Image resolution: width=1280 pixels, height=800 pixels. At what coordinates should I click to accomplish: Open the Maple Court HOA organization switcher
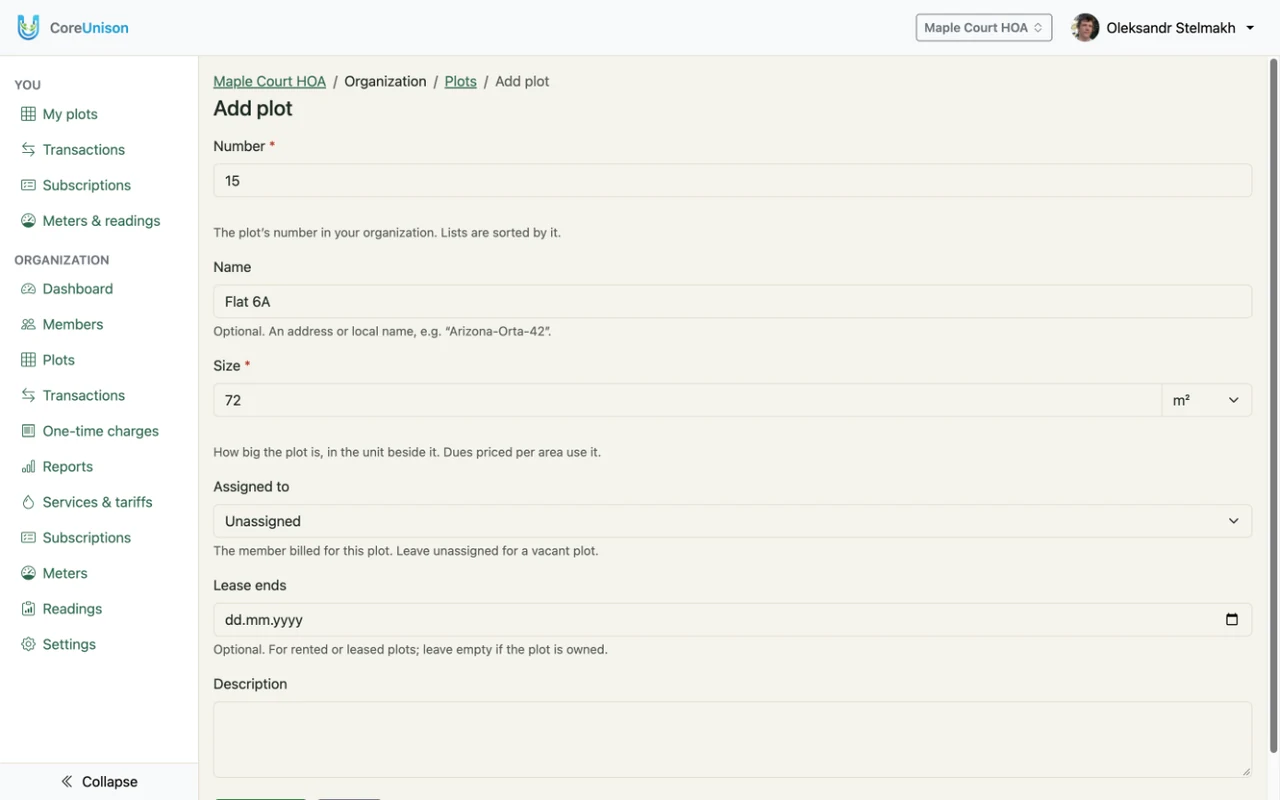point(984,28)
